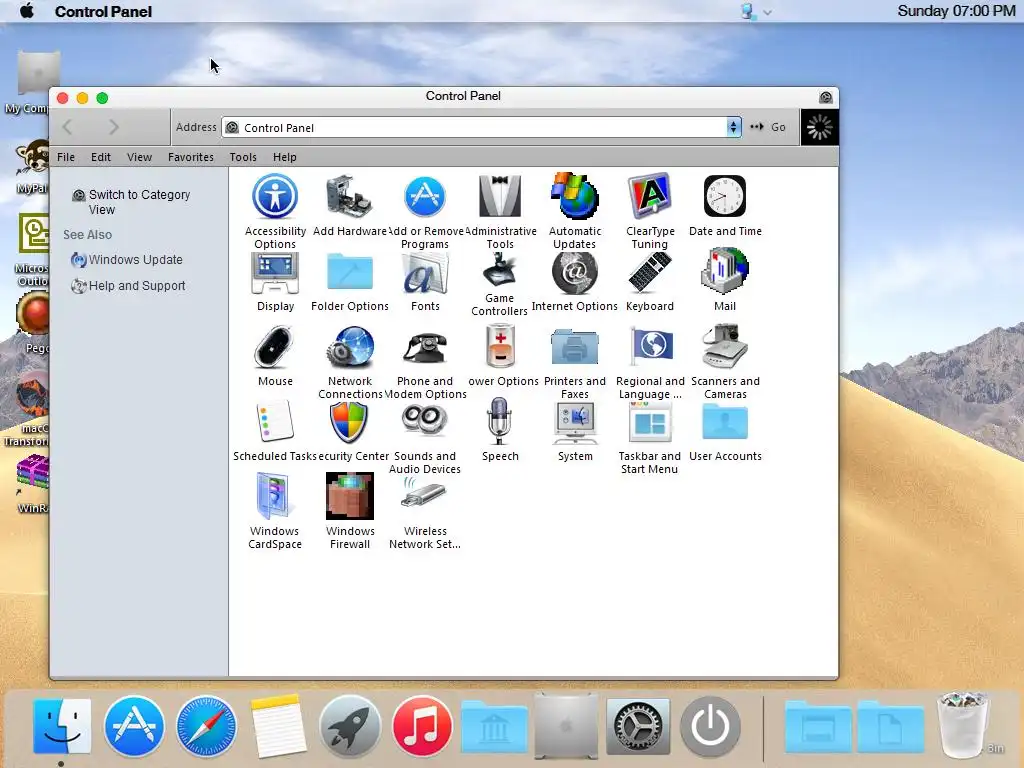Screen dimensions: 1024x768
Task: Open Date and Time clock icon
Action: point(725,197)
